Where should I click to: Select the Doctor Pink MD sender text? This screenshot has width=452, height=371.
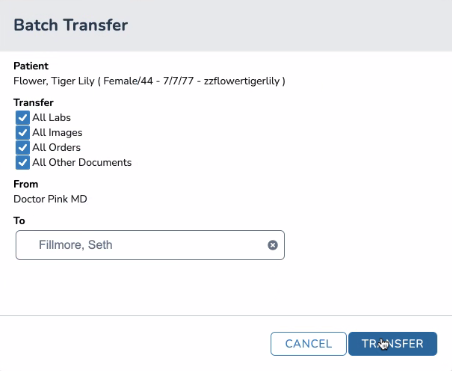coord(50,199)
